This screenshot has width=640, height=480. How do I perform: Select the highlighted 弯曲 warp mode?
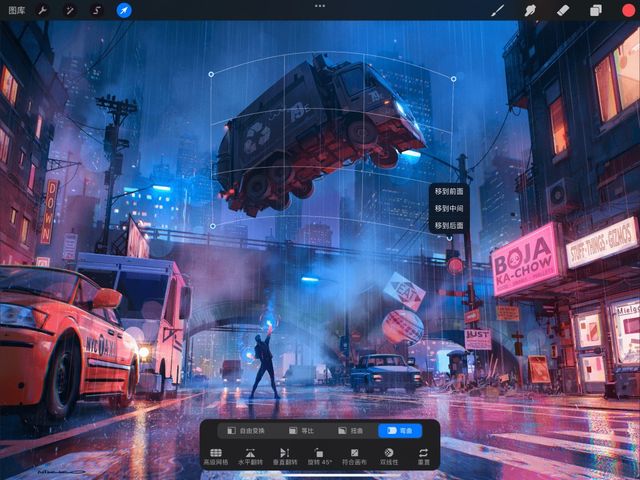pyautogui.click(x=400, y=430)
